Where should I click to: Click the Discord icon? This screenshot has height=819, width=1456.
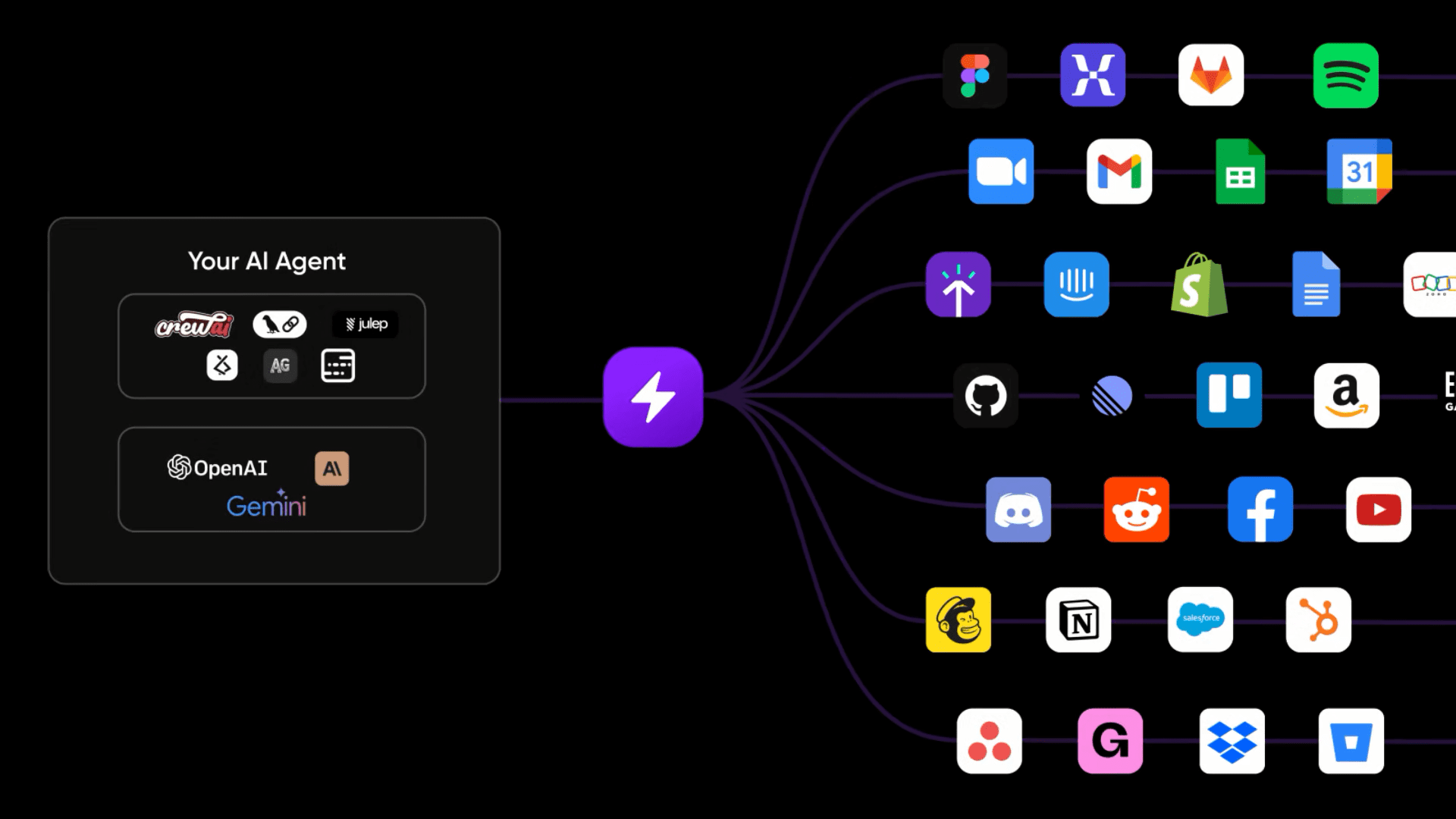1018,510
